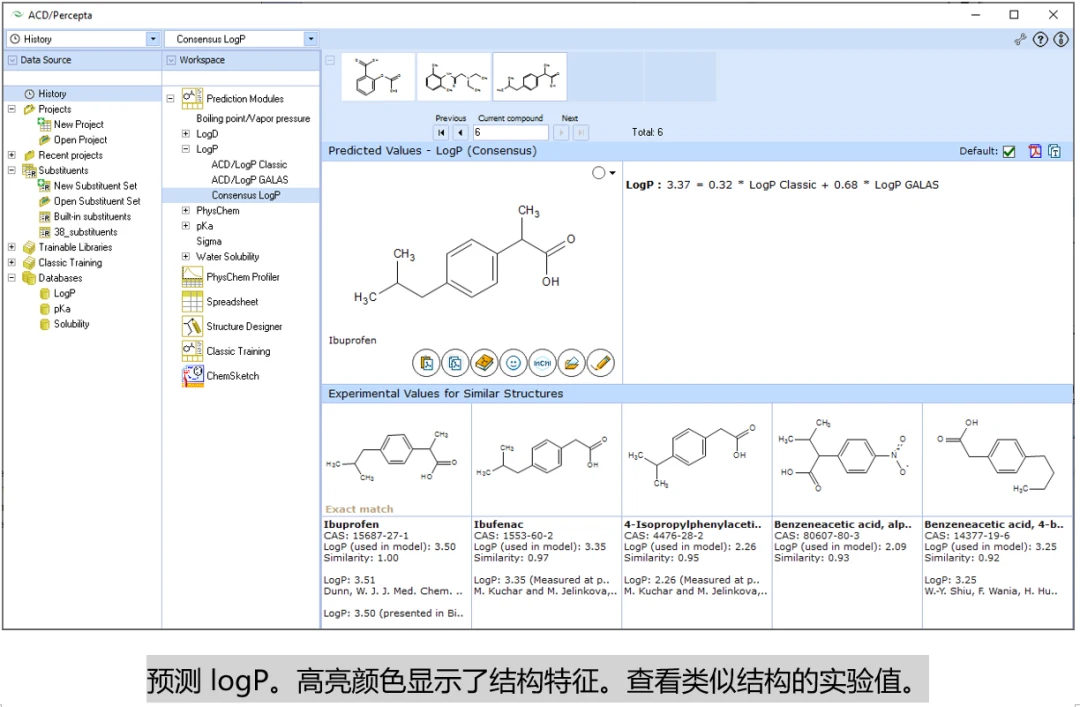1080x707 pixels.
Task: Copy results as text icon next to PDF
Action: tap(1055, 151)
